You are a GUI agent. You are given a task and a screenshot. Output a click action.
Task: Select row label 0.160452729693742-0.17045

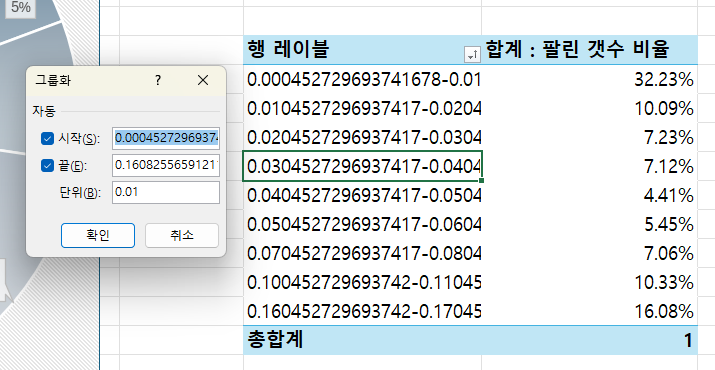point(363,311)
